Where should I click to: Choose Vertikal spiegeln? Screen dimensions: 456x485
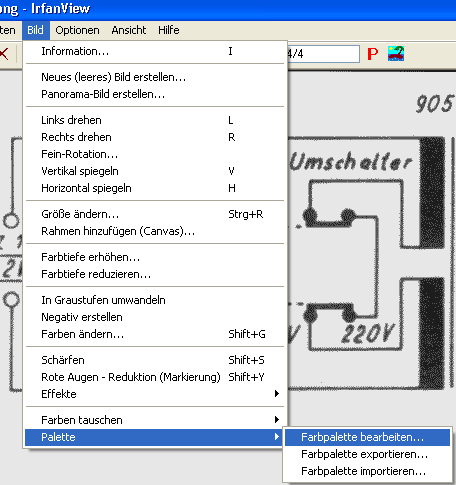click(x=155, y=171)
